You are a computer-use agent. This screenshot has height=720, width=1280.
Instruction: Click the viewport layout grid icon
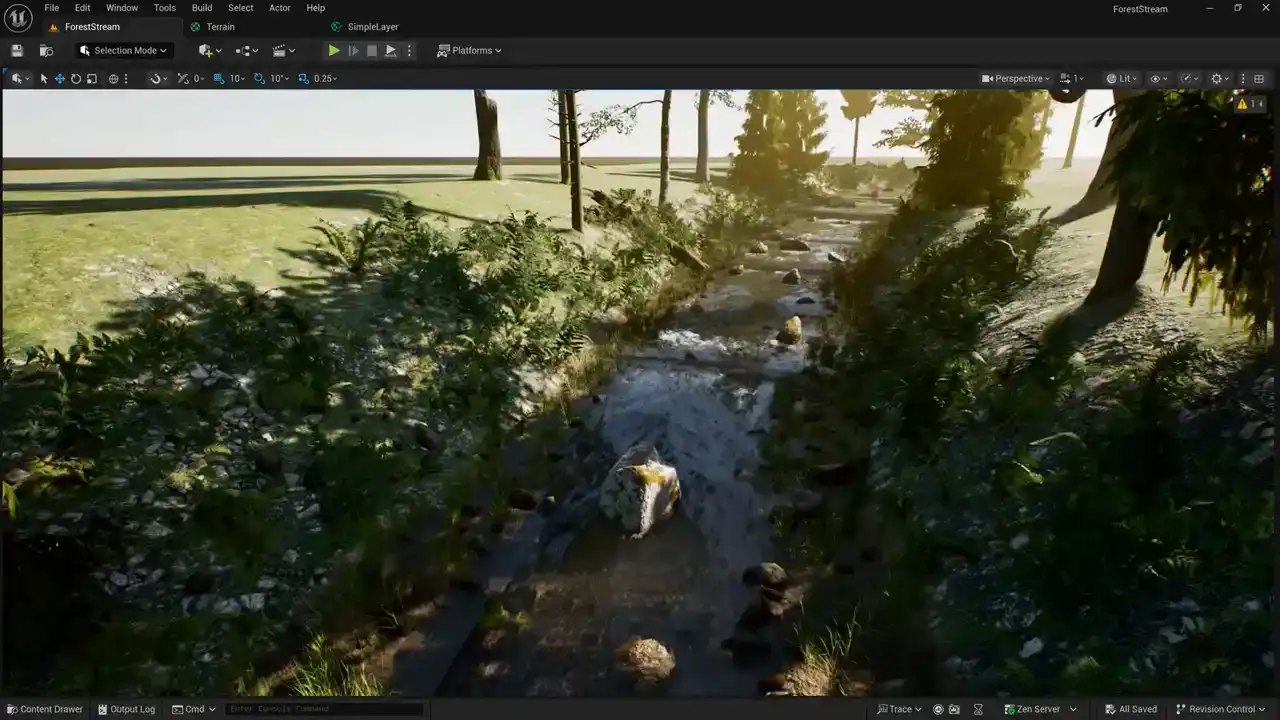[1259, 78]
